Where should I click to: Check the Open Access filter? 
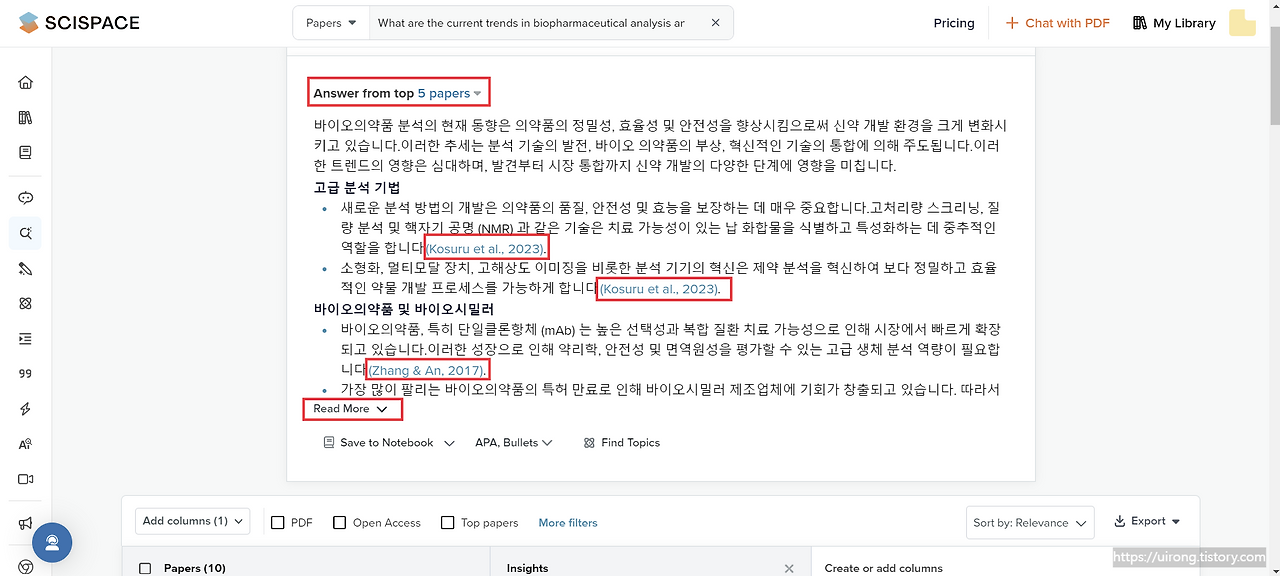[337, 521]
